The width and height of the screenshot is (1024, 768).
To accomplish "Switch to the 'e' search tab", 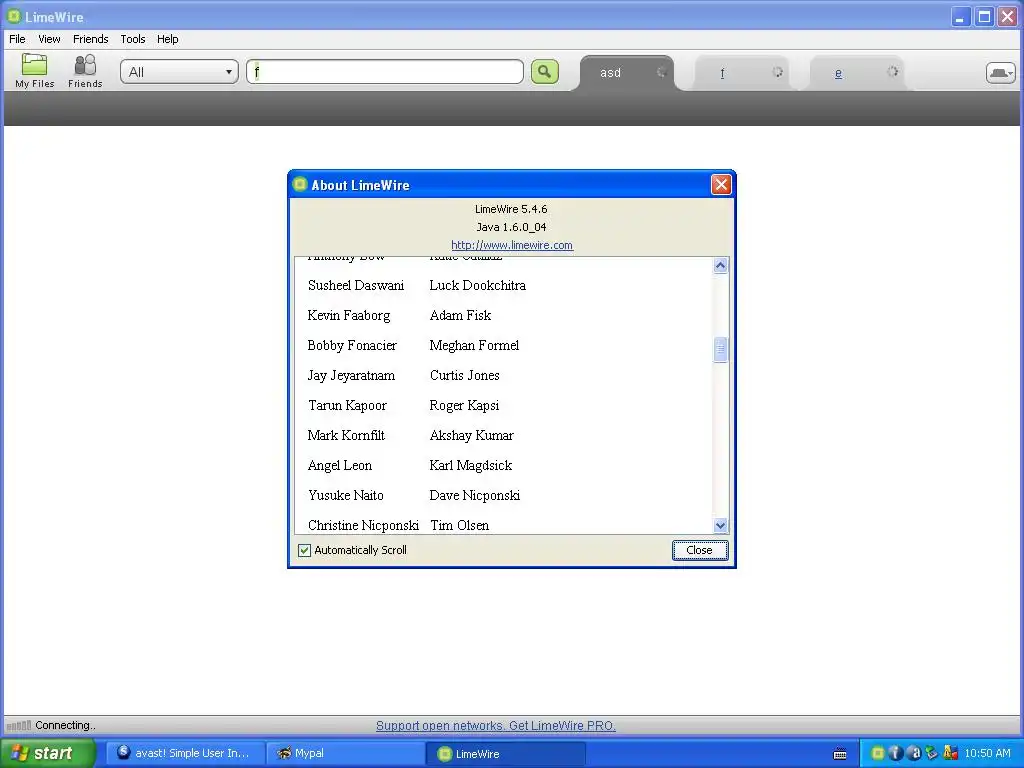I will [838, 73].
